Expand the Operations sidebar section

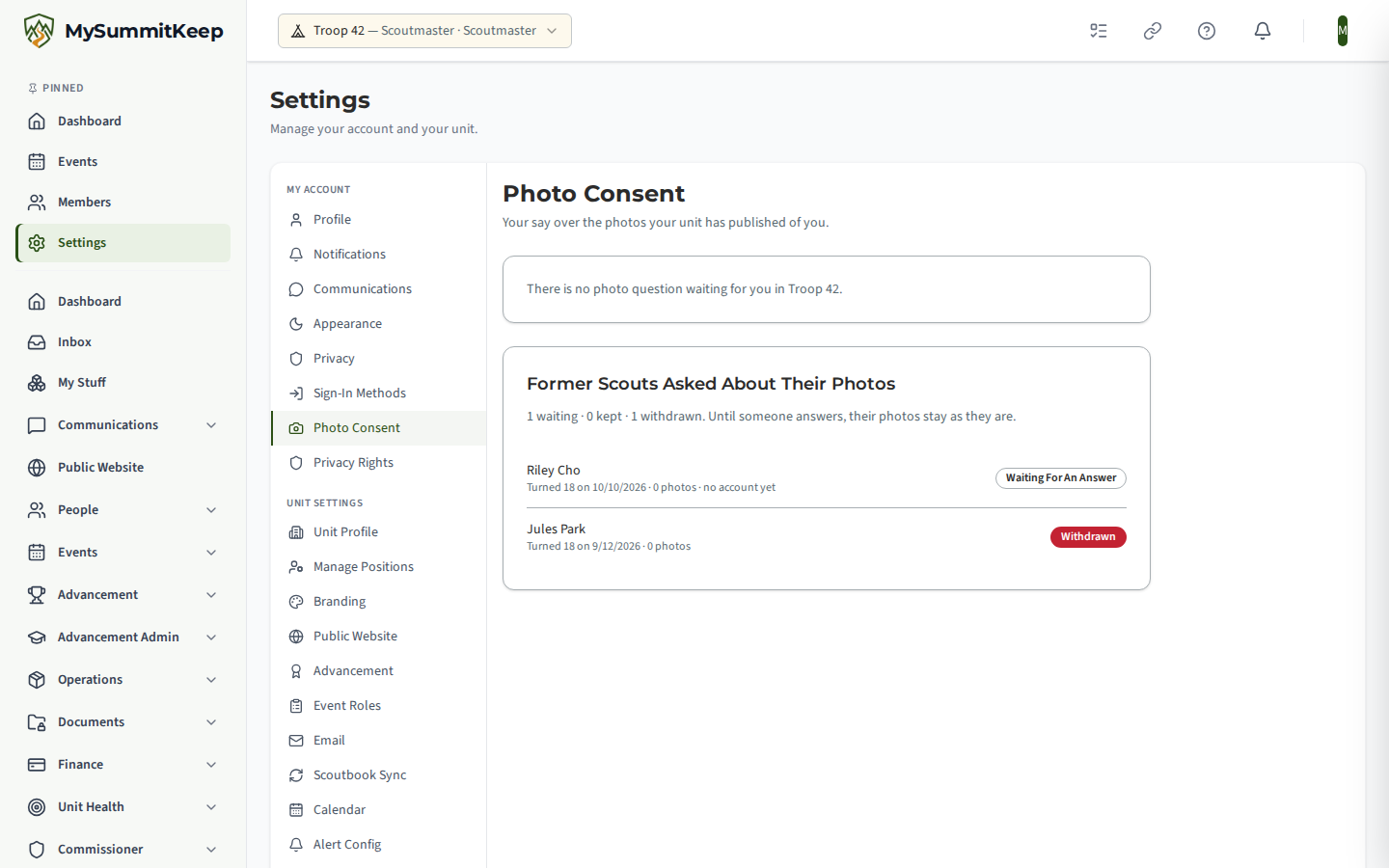(123, 680)
